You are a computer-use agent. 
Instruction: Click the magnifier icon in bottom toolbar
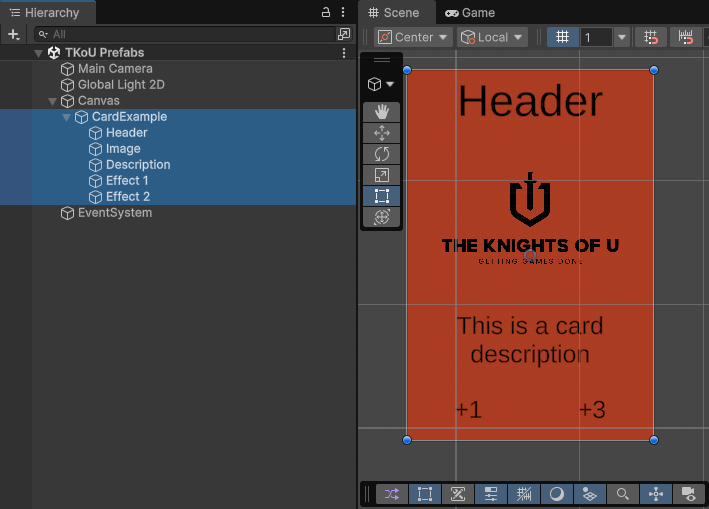click(623, 494)
